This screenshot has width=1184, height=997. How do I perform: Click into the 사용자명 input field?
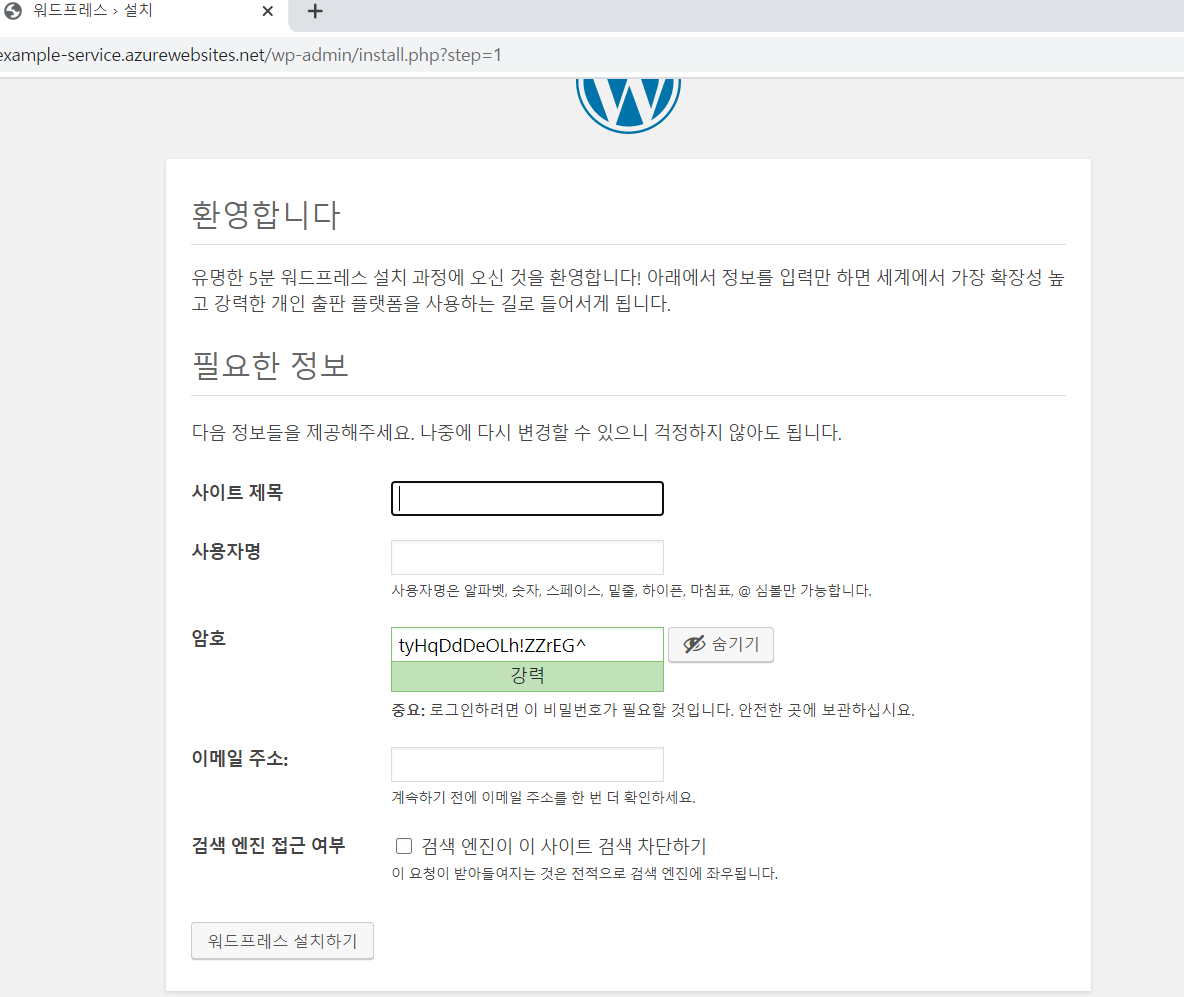(527, 557)
